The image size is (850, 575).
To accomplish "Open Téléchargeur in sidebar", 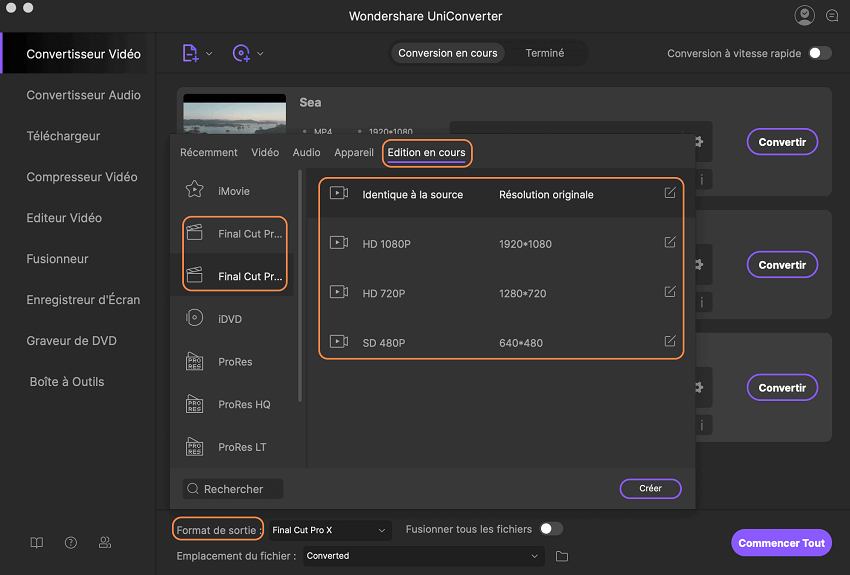I will [63, 136].
